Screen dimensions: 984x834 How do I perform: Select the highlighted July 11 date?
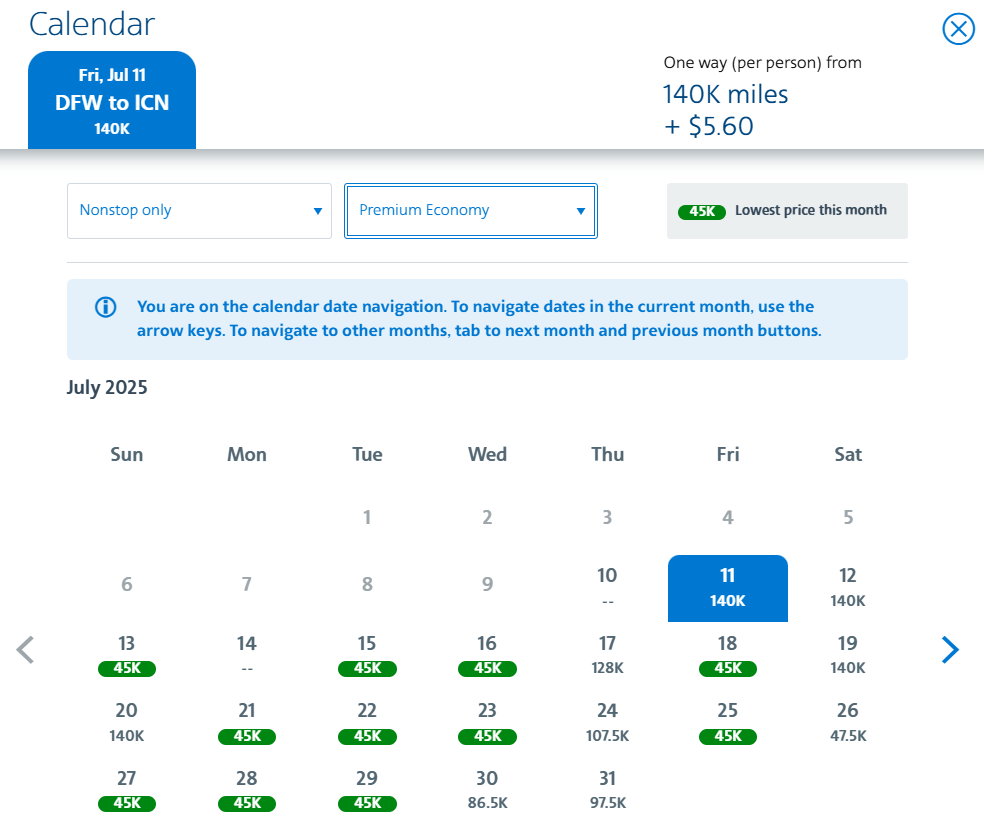click(727, 588)
